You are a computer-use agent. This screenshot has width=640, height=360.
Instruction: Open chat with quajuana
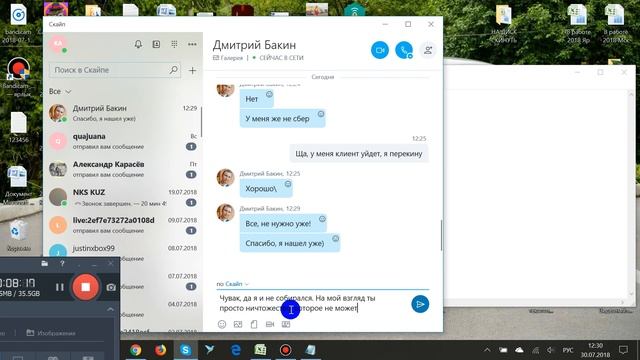point(123,141)
